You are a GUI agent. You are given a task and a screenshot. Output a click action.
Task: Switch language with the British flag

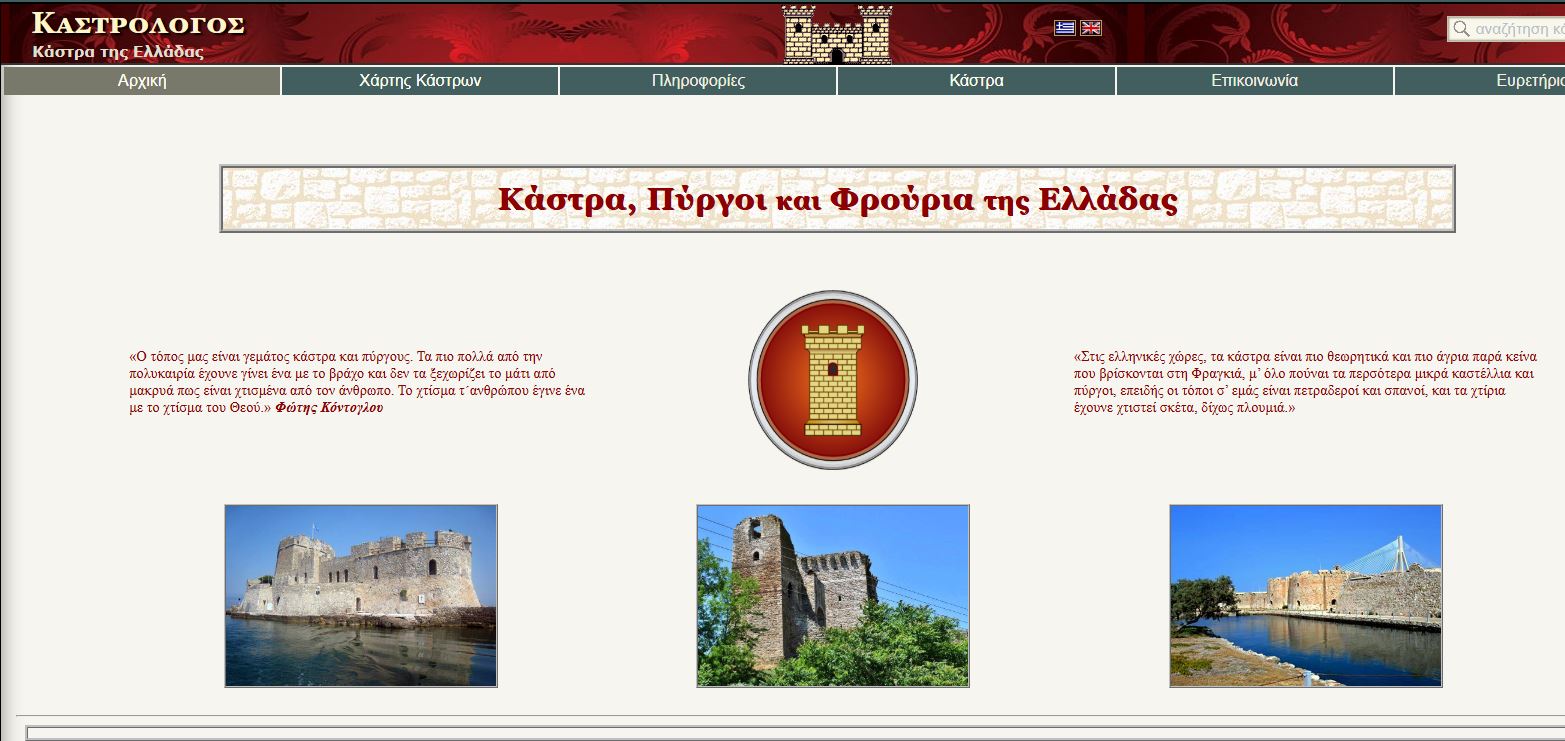tap(1091, 28)
